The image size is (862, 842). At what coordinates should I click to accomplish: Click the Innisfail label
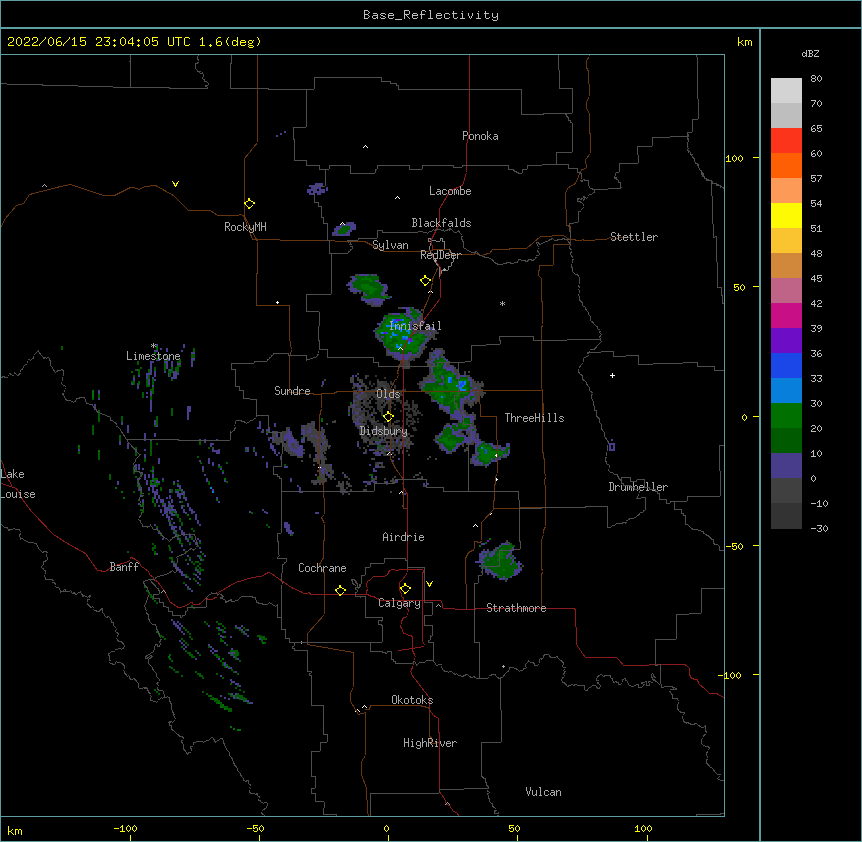point(415,326)
